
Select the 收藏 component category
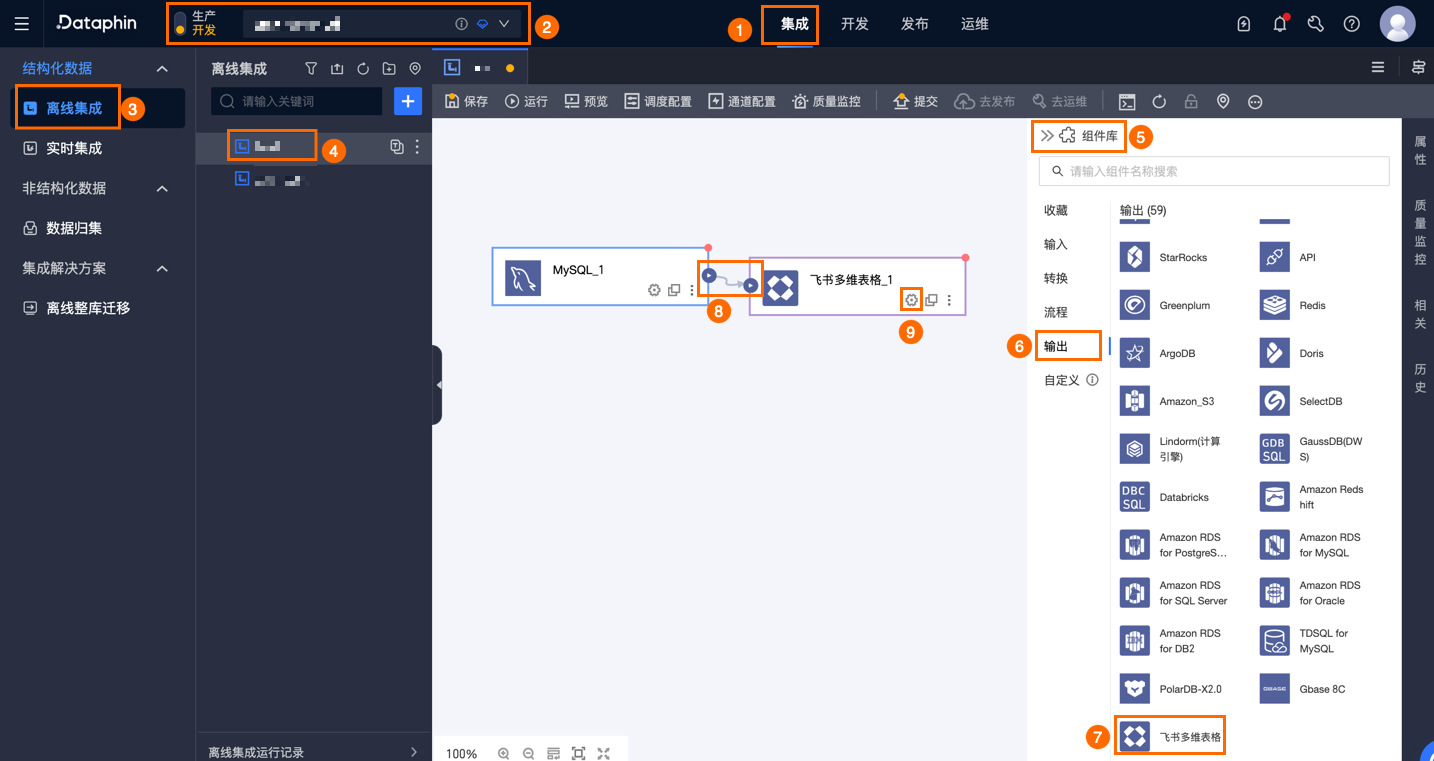point(1056,210)
